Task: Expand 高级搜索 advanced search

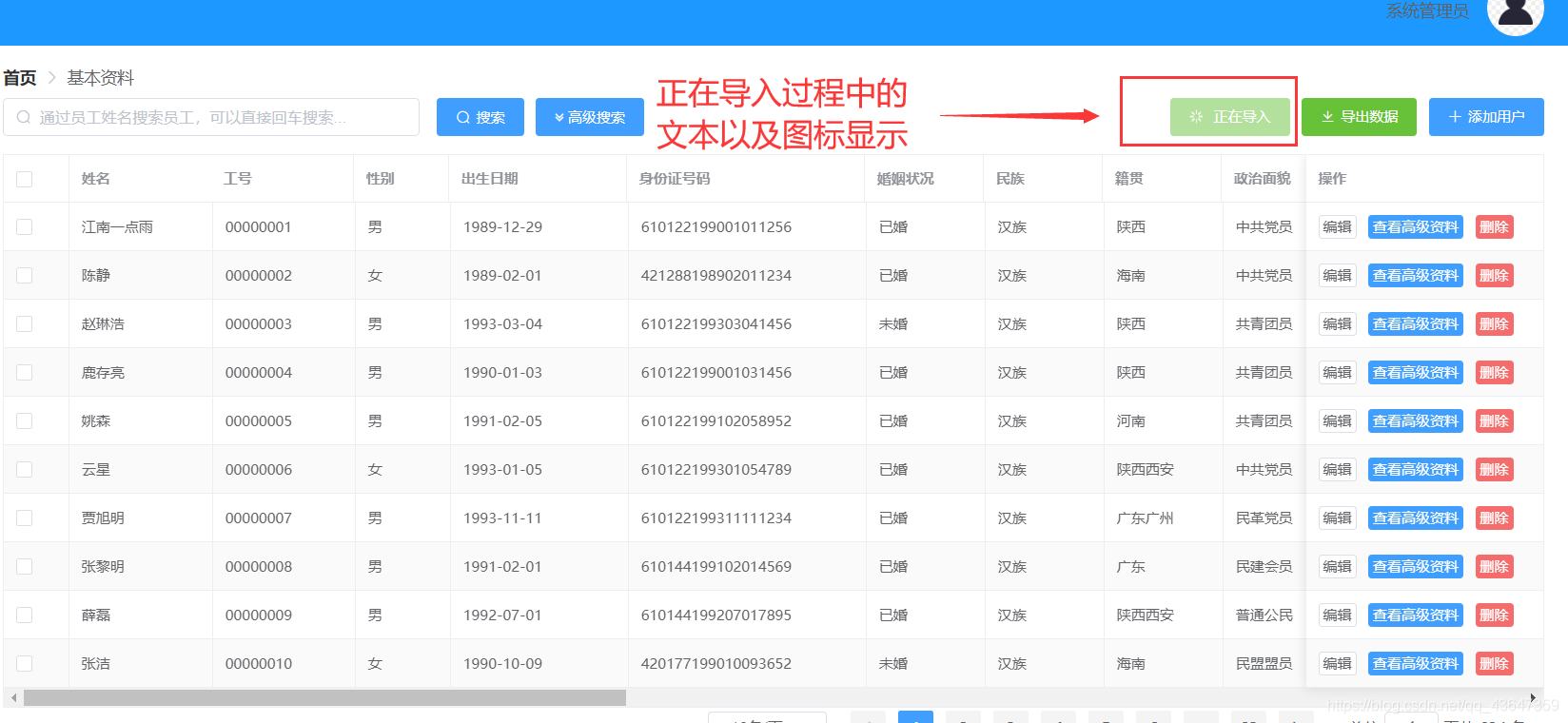Action: 590,117
